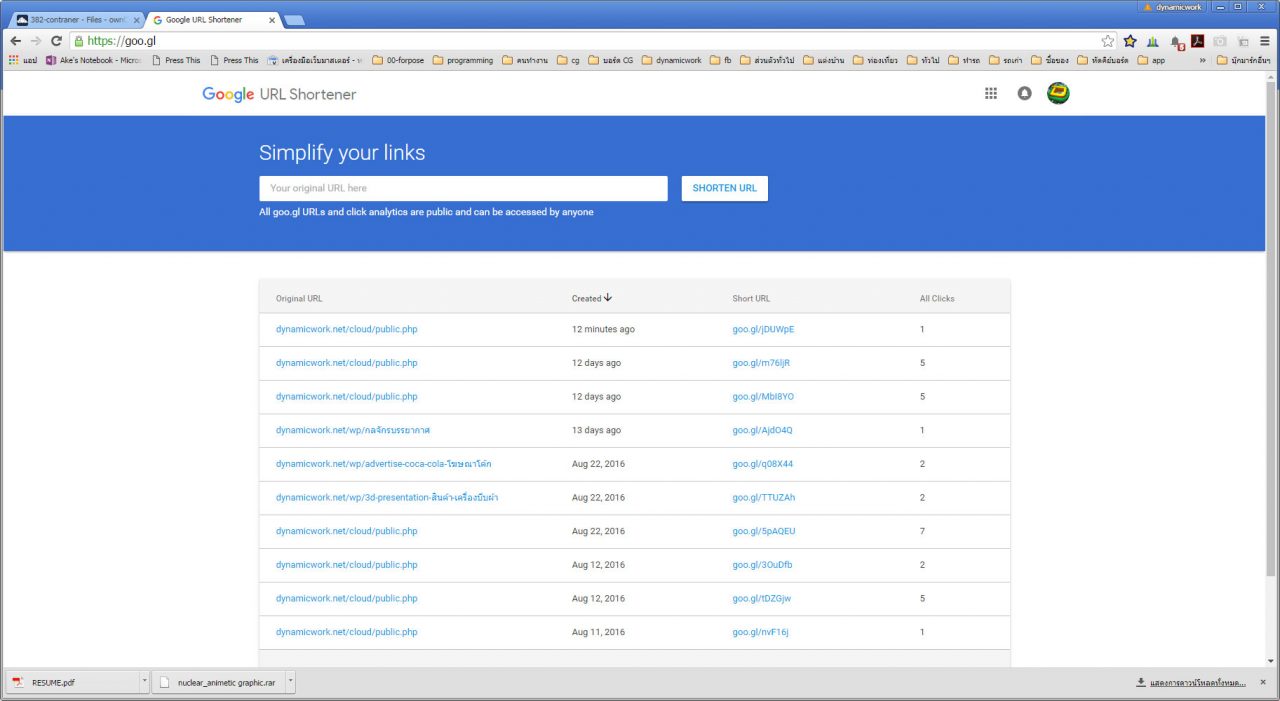Click the original URL input field
The height and width of the screenshot is (701, 1280).
(x=463, y=188)
